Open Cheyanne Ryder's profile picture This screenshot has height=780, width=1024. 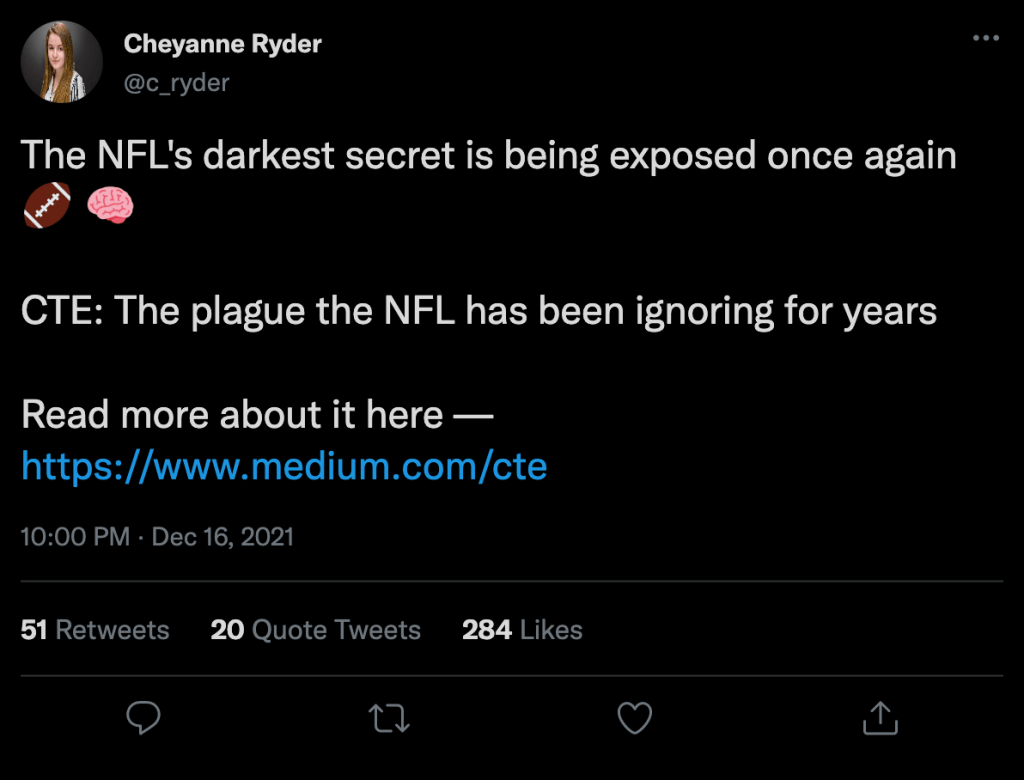[x=61, y=62]
